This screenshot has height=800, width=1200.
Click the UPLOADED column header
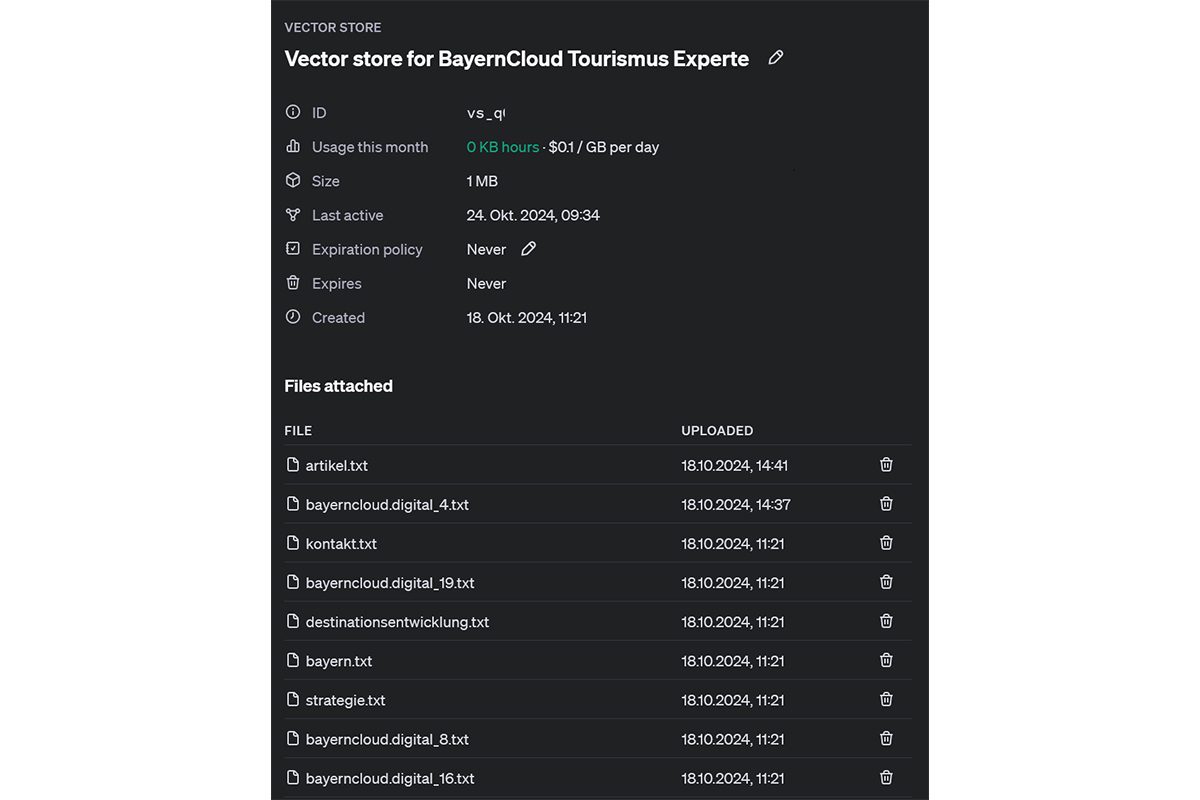pos(717,430)
